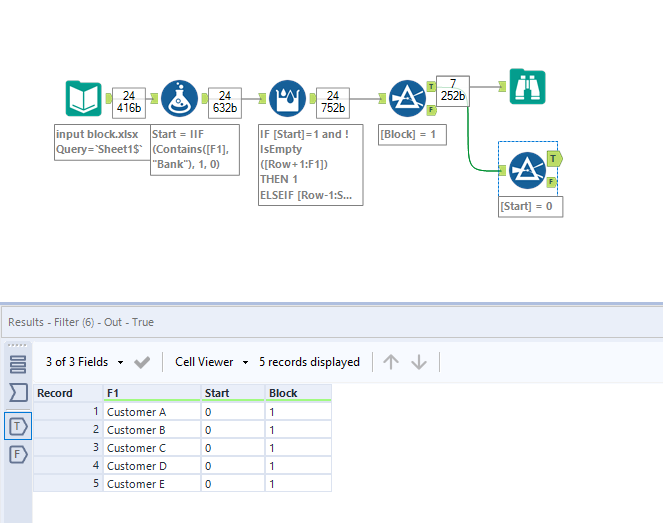Select the Multi-Row Formula tool

point(288,98)
